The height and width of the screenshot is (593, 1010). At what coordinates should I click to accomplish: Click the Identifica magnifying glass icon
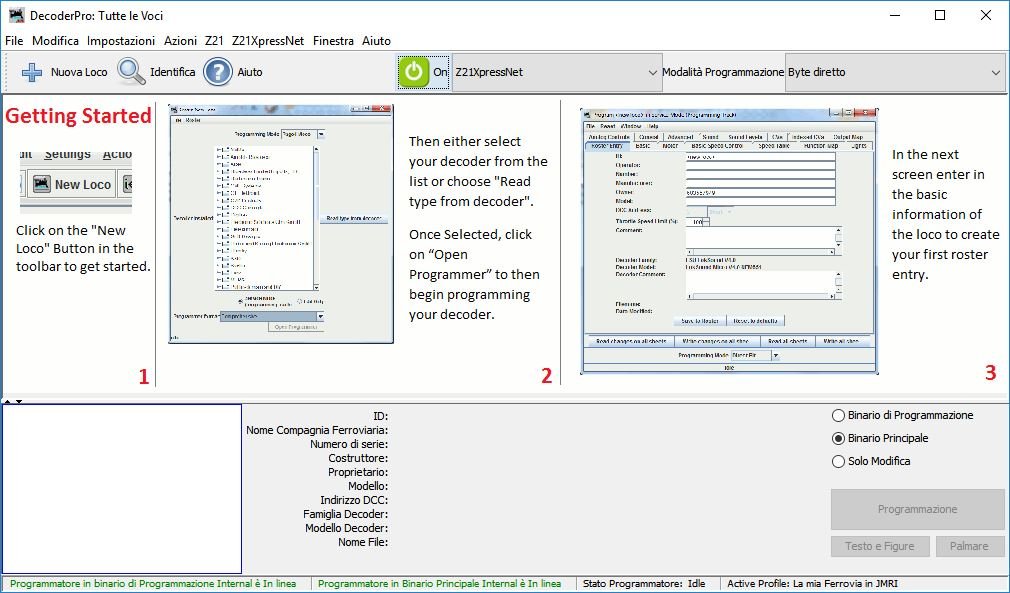click(x=132, y=72)
